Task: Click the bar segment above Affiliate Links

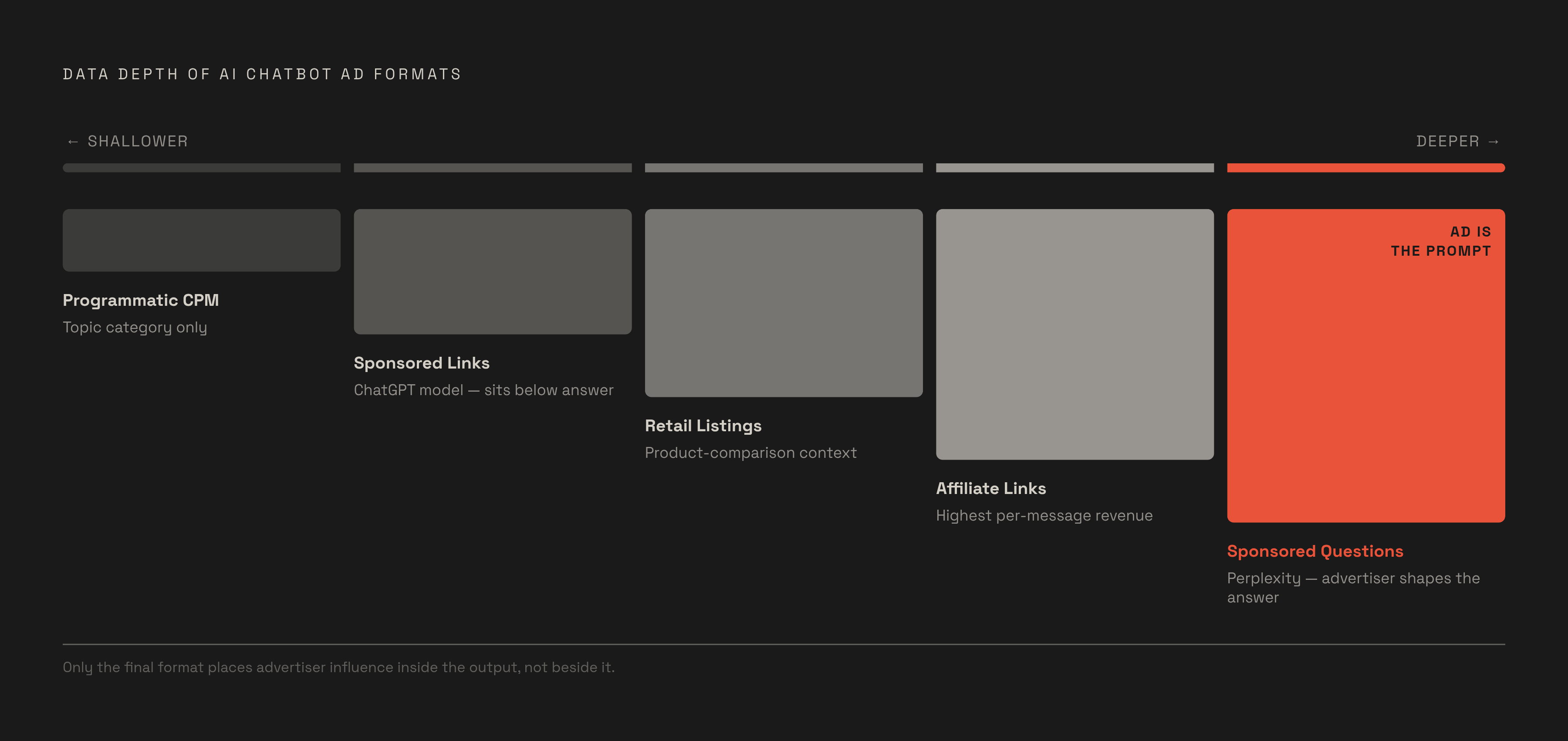Action: click(x=1075, y=167)
